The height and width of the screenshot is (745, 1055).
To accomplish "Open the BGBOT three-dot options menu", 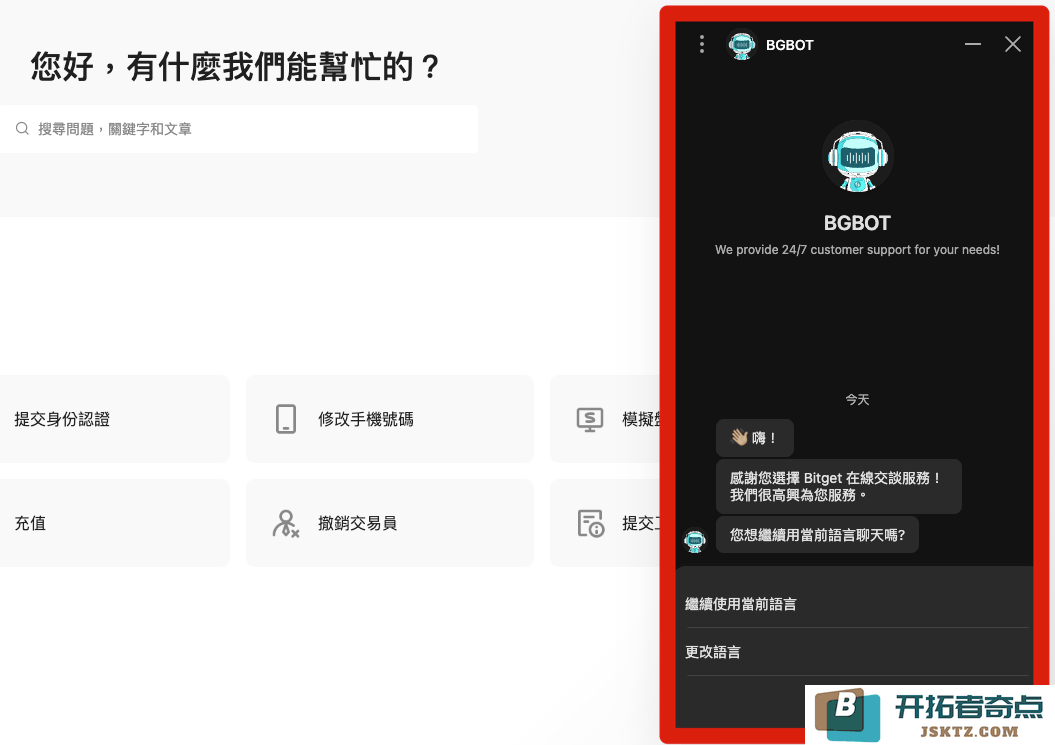I will pyautogui.click(x=702, y=44).
